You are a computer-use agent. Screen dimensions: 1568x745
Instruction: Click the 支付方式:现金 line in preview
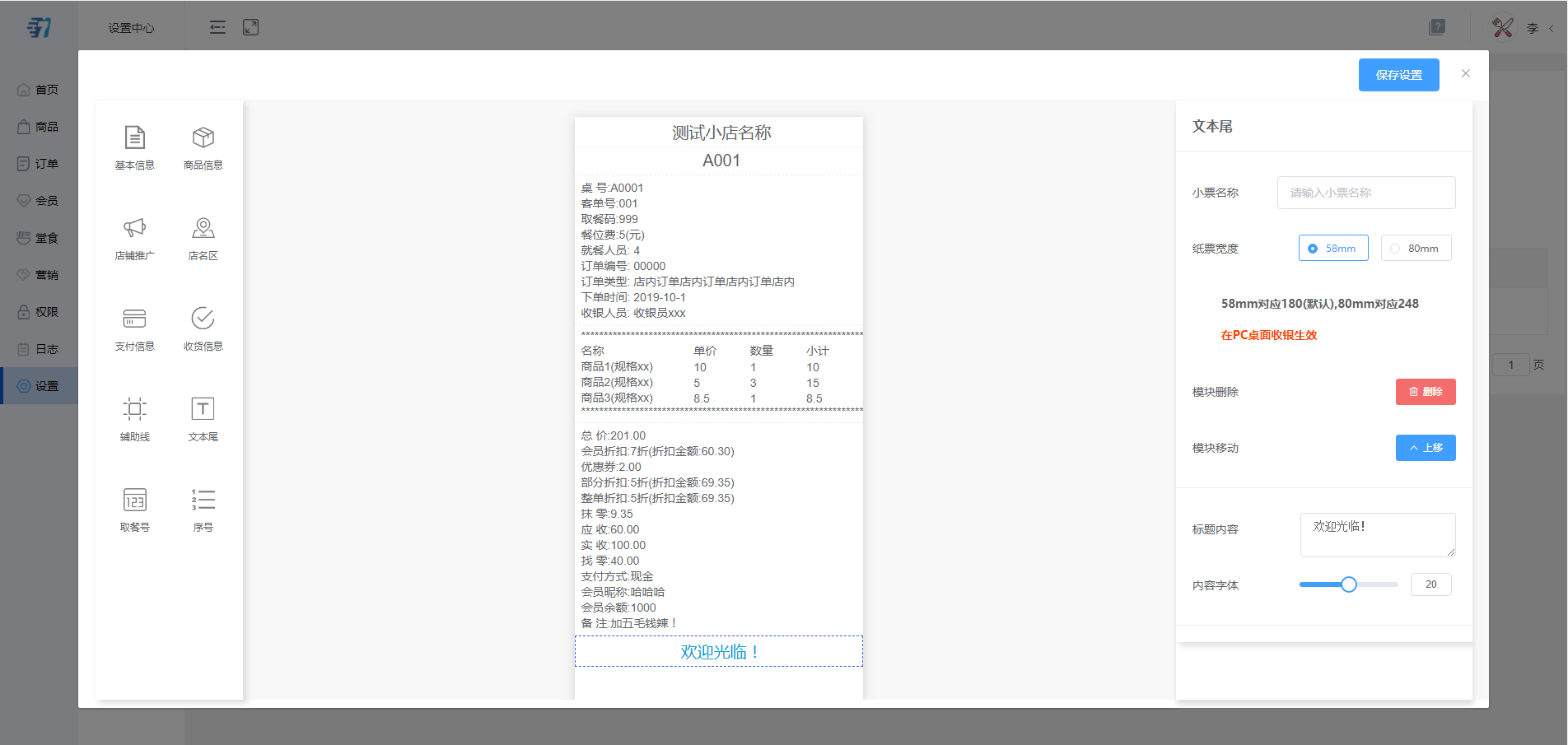(x=618, y=576)
